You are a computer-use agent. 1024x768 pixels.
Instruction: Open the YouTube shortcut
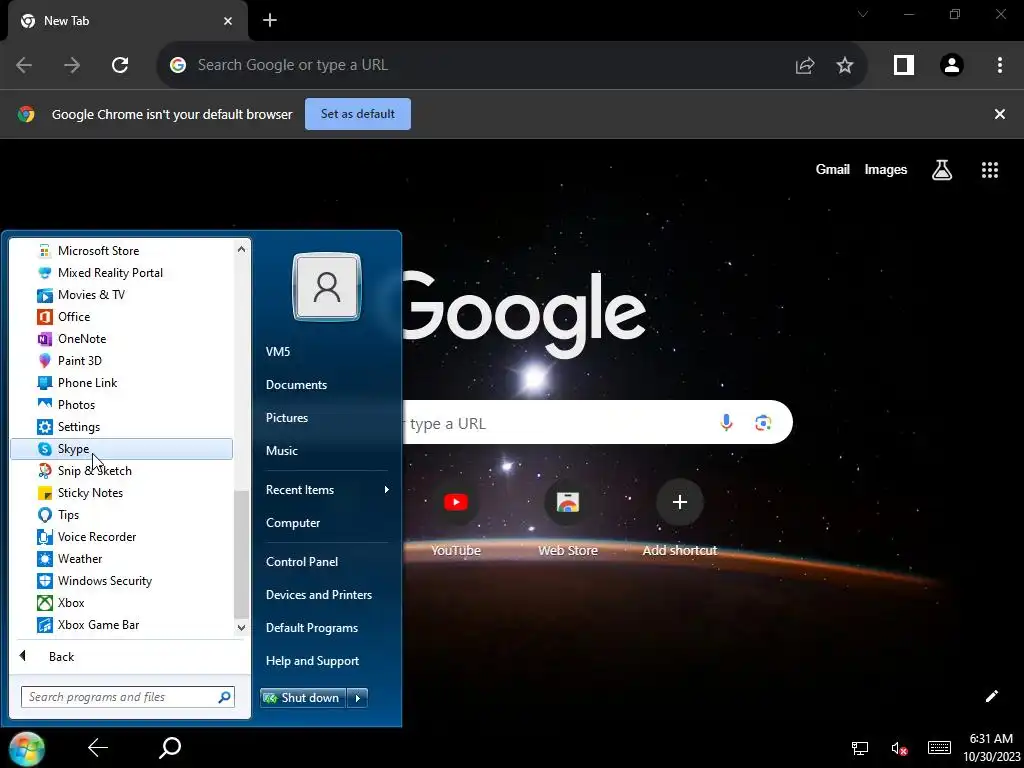456,519
